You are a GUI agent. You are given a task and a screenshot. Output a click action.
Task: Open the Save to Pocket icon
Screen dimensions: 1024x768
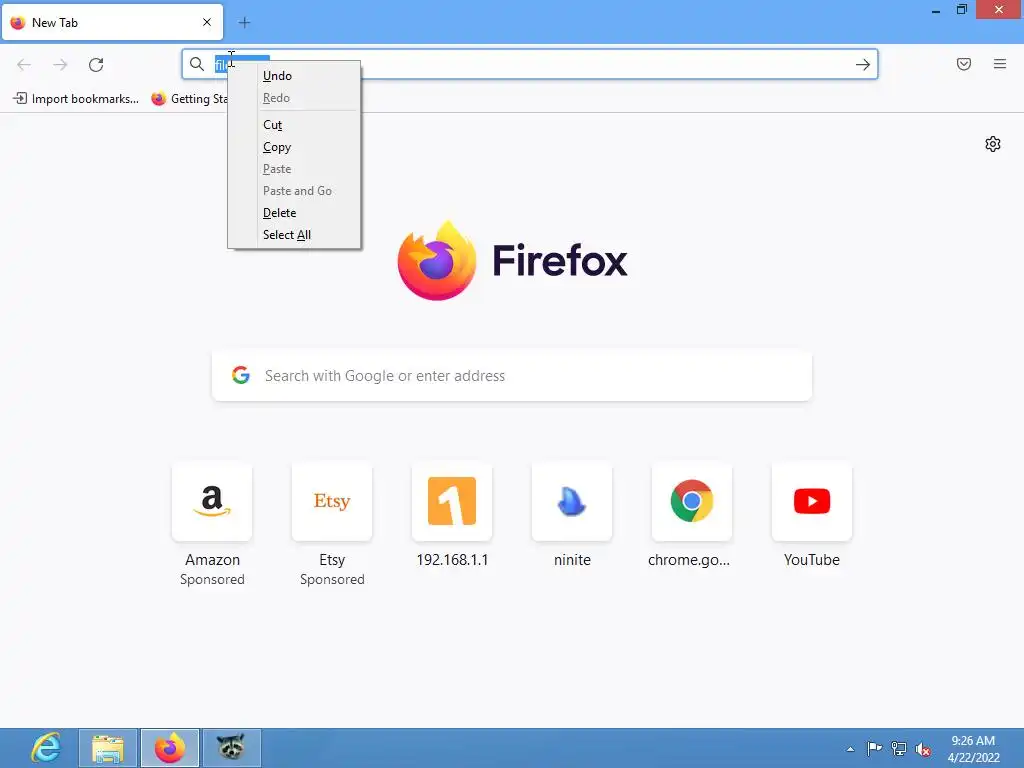pos(964,64)
